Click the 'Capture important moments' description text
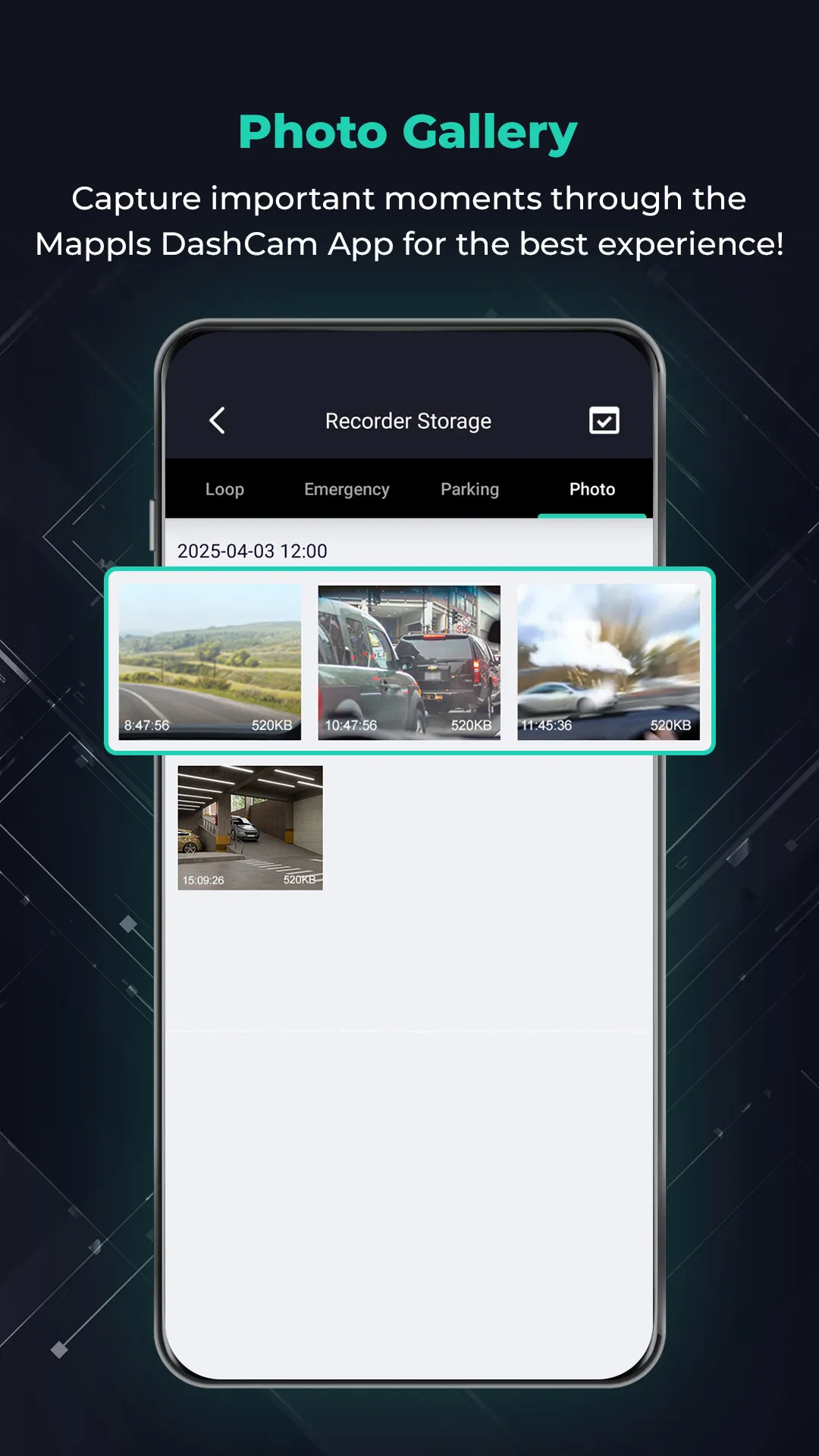The width and height of the screenshot is (819, 1456). pos(409,221)
